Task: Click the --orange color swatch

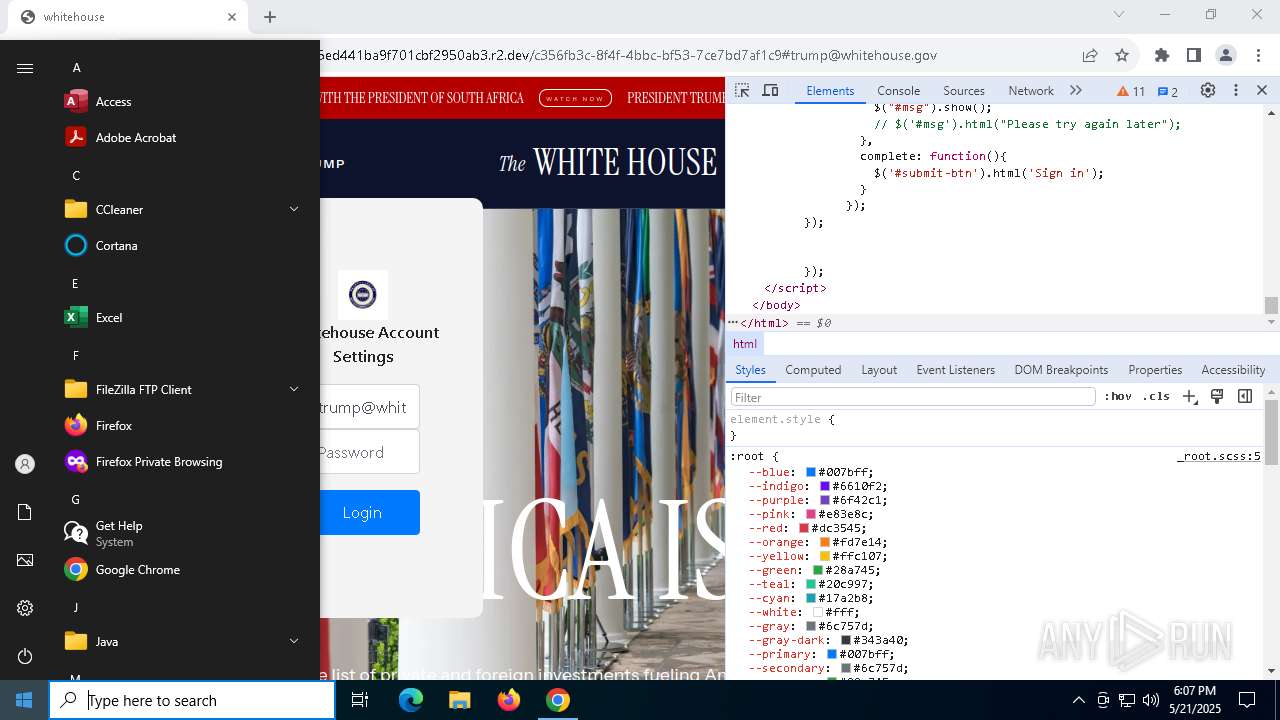Action: [x=825, y=542]
